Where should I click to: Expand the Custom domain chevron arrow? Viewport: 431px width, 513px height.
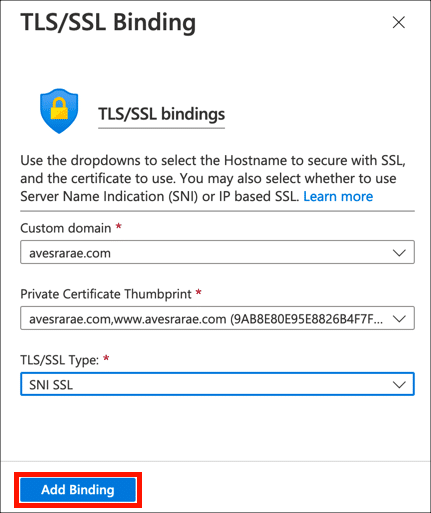(x=399, y=253)
